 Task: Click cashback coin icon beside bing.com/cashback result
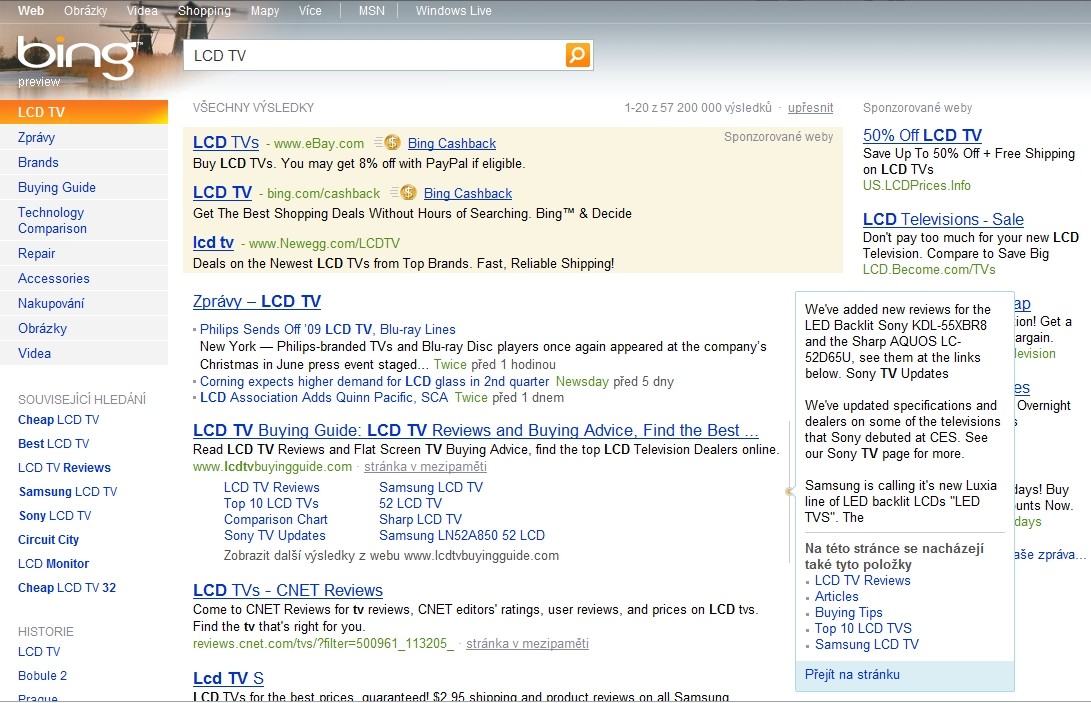pos(408,193)
